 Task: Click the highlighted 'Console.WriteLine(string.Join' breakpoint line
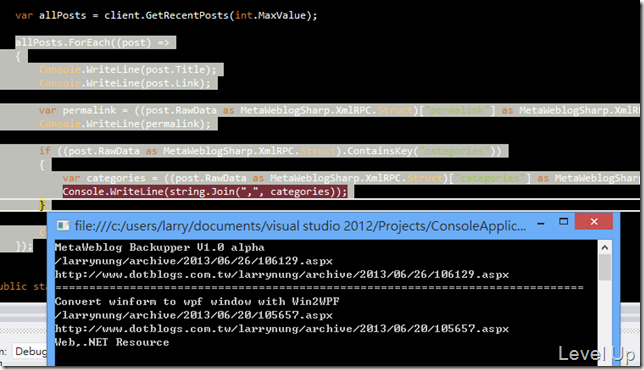(205, 191)
